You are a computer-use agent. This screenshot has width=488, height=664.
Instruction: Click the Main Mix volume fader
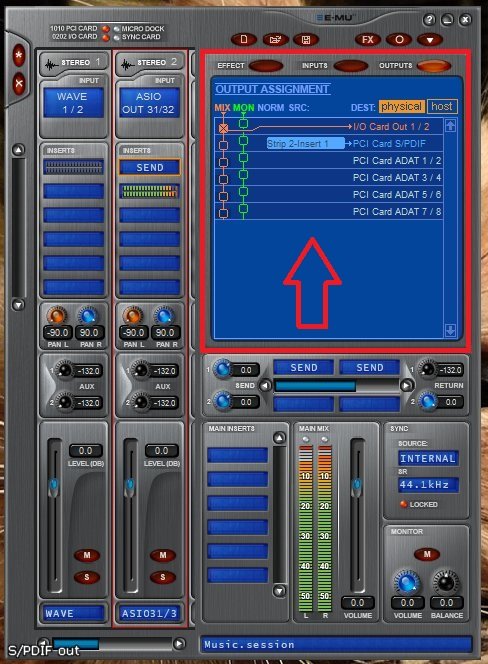[357, 487]
